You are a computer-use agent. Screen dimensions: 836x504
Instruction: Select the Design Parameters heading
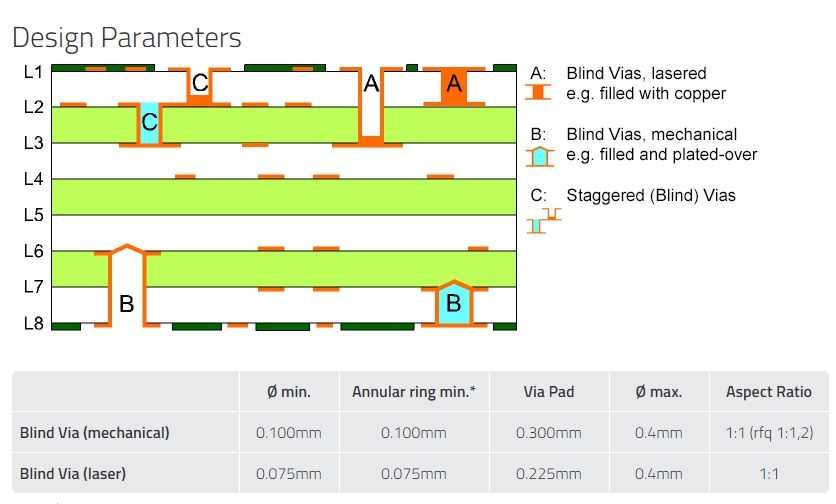[127, 38]
